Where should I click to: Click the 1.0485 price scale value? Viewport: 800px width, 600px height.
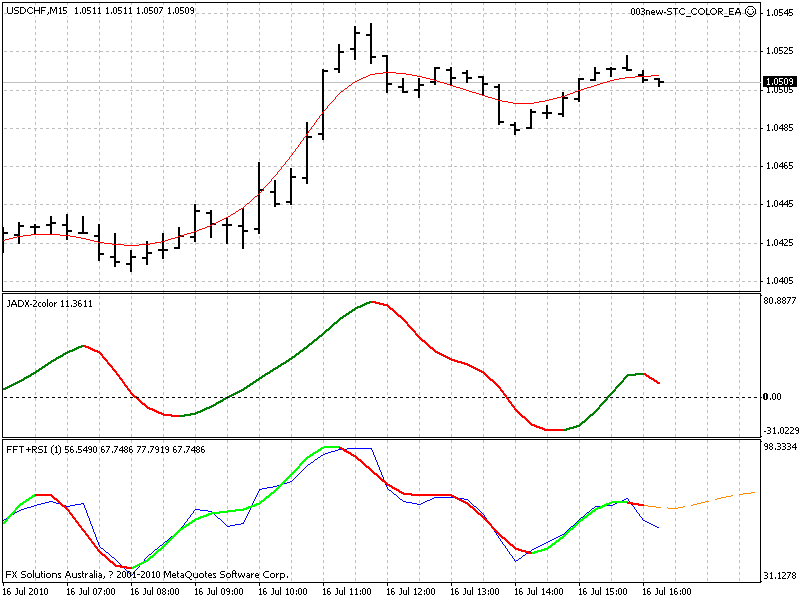(x=780, y=128)
